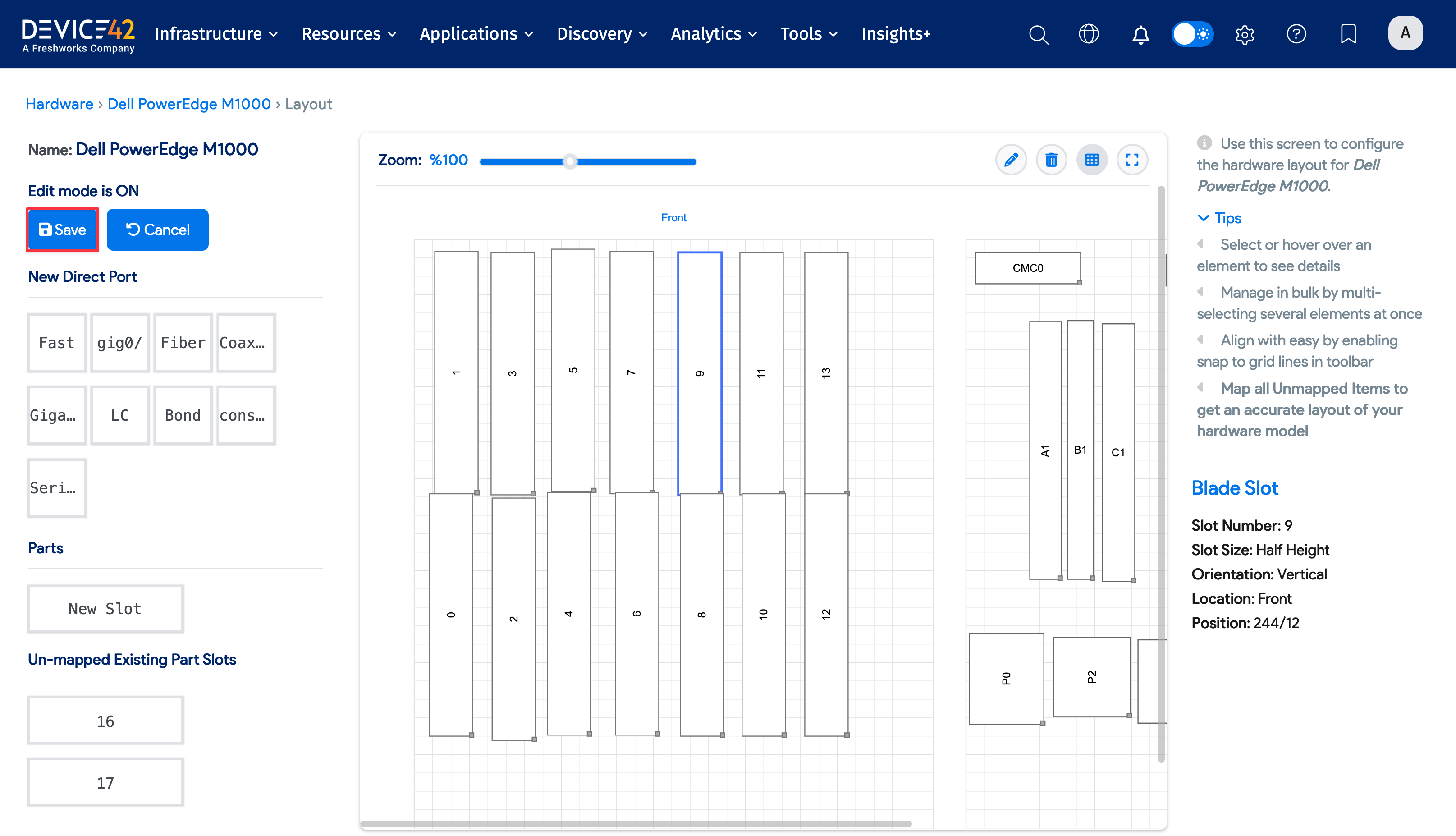Select the pencil edit icon above the layout canvas
The height and width of the screenshot is (836, 1456).
[1011, 160]
